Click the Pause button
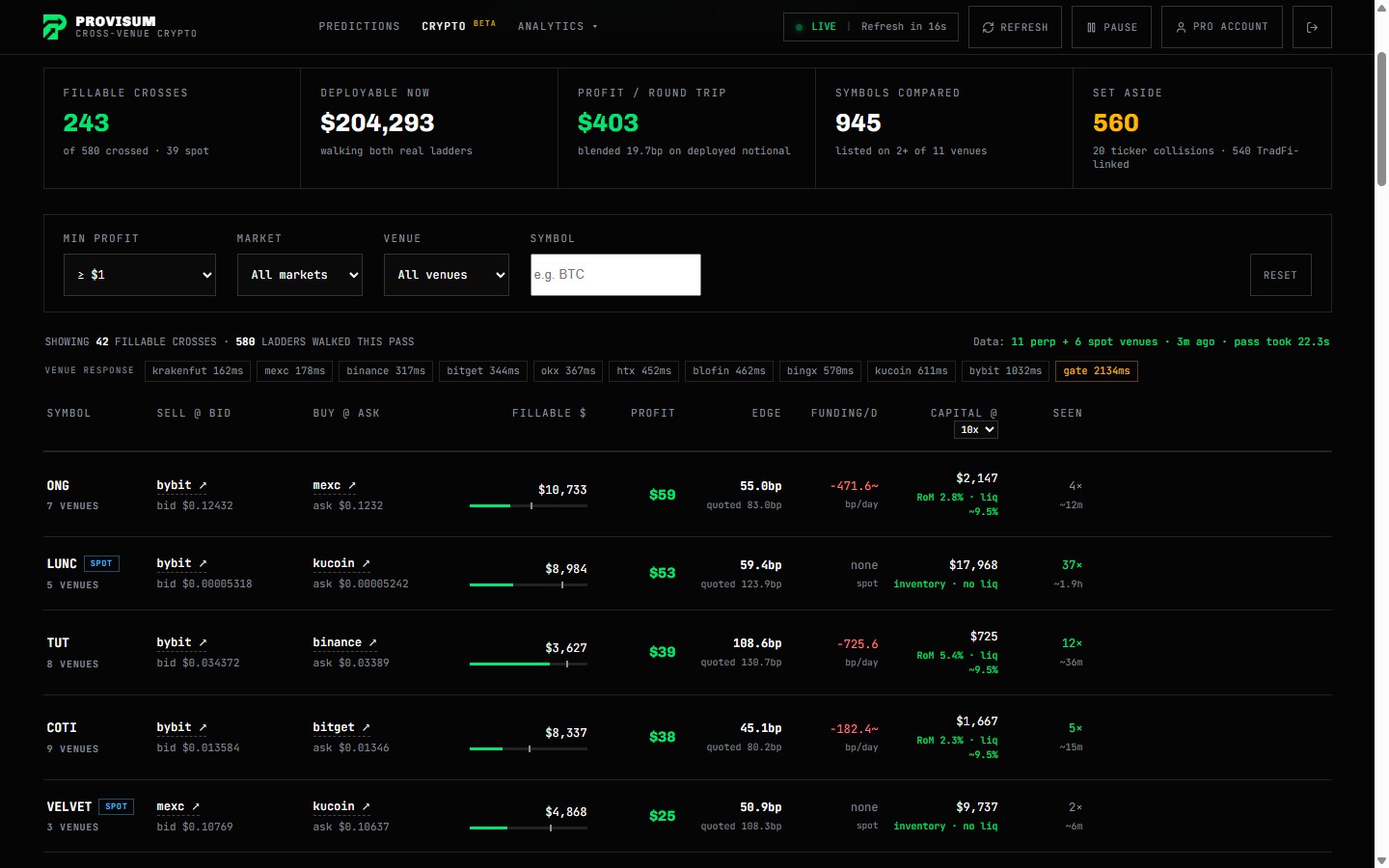The image size is (1389, 868). 1111,27
